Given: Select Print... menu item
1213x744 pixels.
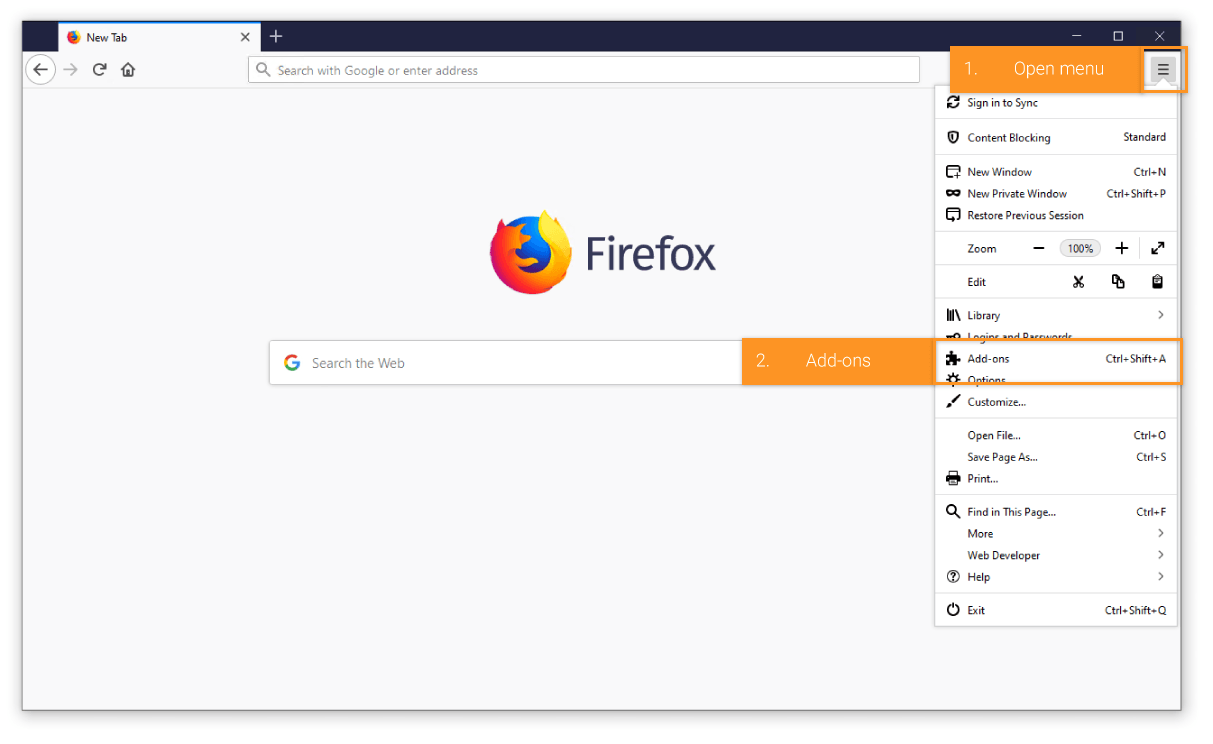Looking at the screenshot, I should tap(1056, 479).
